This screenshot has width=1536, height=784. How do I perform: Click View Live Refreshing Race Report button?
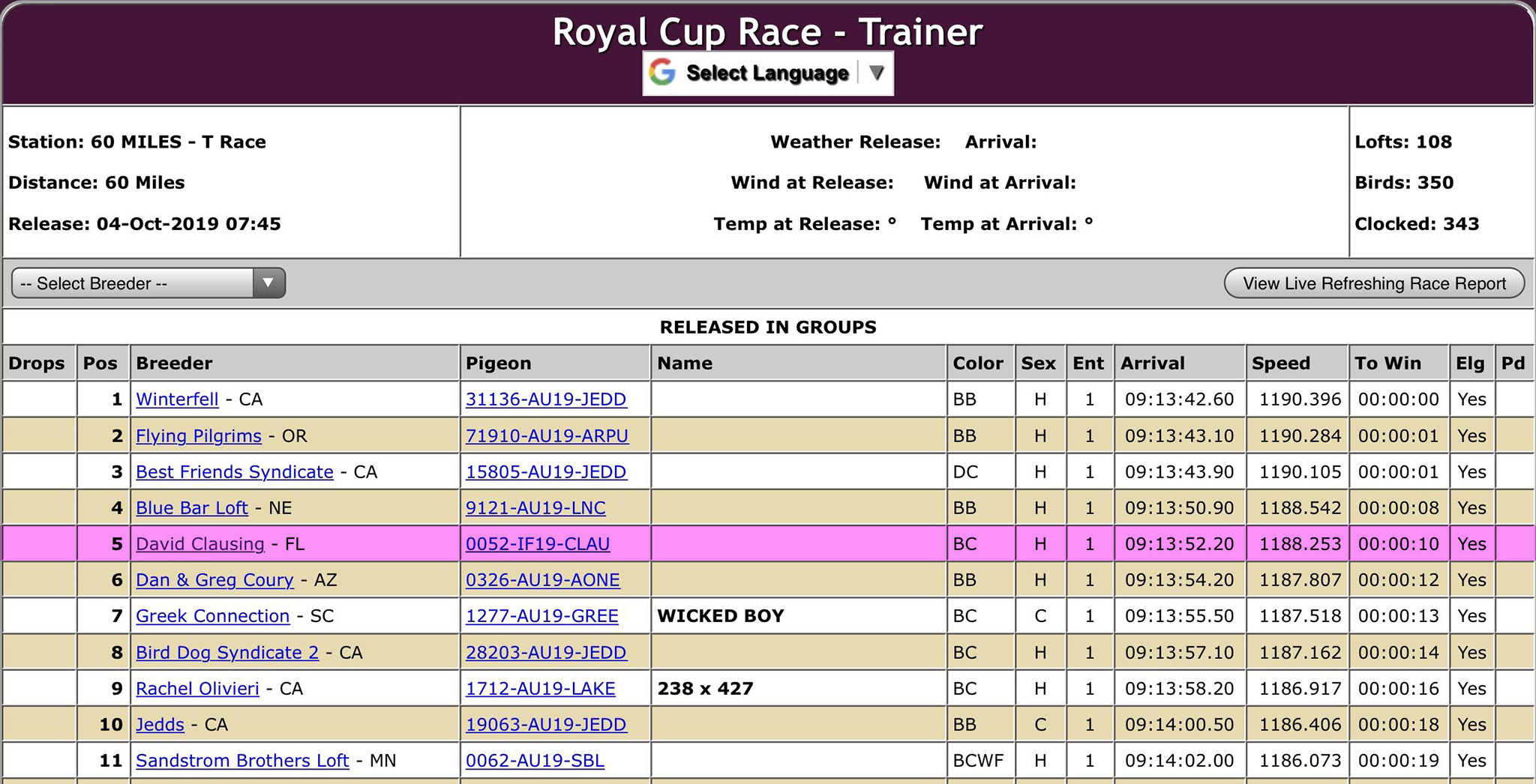coord(1373,283)
